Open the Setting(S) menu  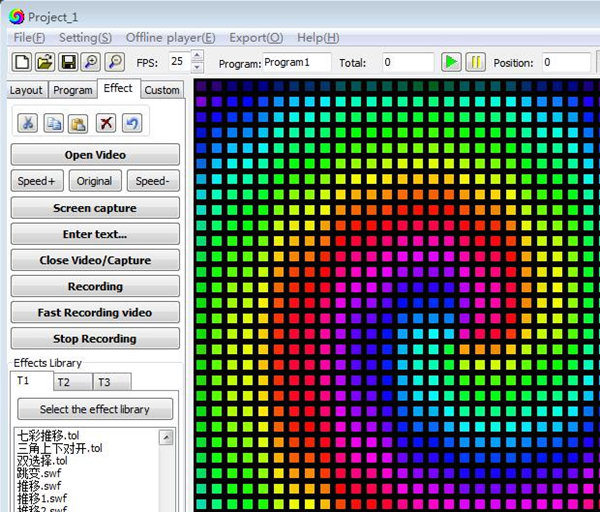[x=85, y=38]
